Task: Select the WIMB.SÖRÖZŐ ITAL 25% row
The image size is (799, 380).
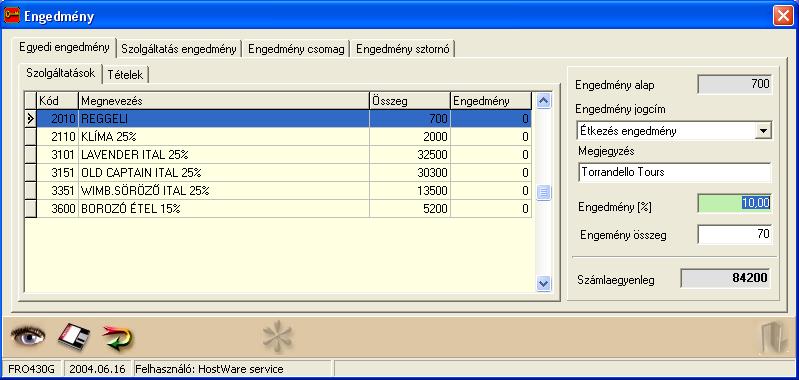Action: click(x=278, y=191)
